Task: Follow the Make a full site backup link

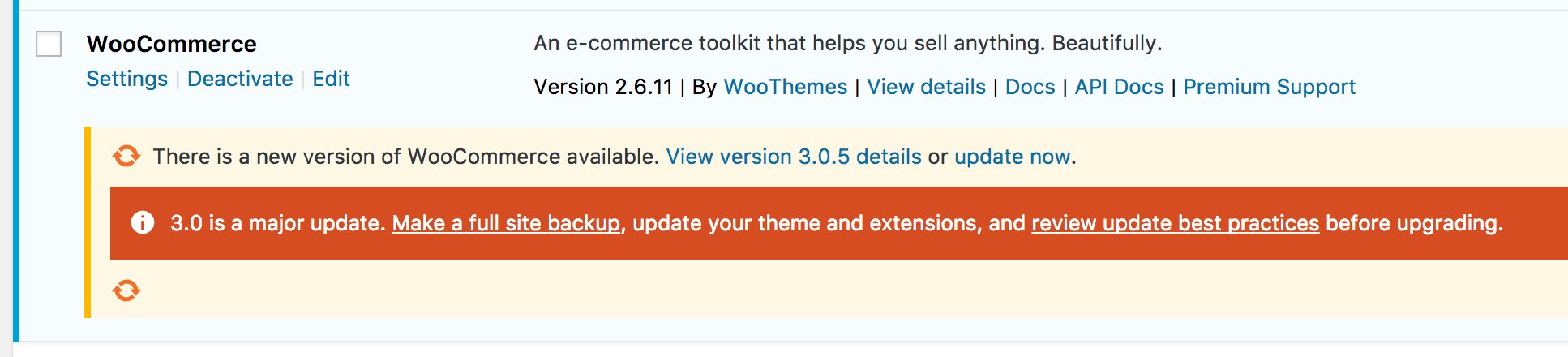Action: (506, 223)
